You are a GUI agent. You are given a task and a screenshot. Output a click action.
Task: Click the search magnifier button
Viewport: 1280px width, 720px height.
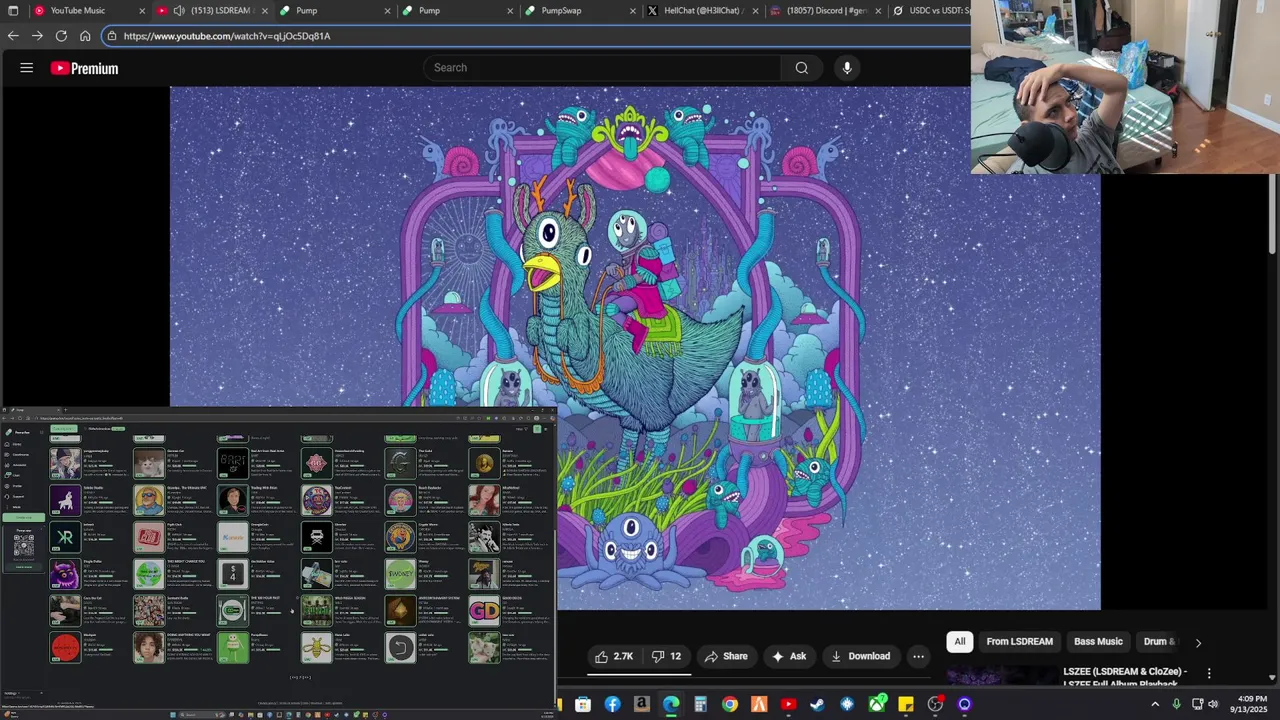tap(801, 68)
